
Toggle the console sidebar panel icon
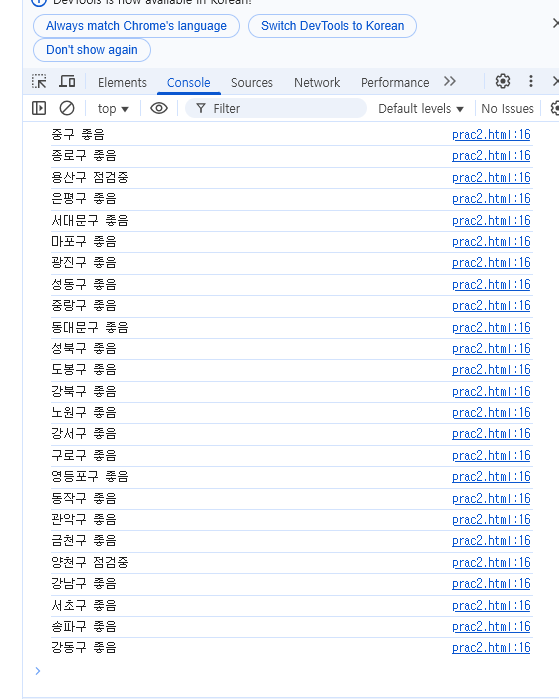point(39,108)
